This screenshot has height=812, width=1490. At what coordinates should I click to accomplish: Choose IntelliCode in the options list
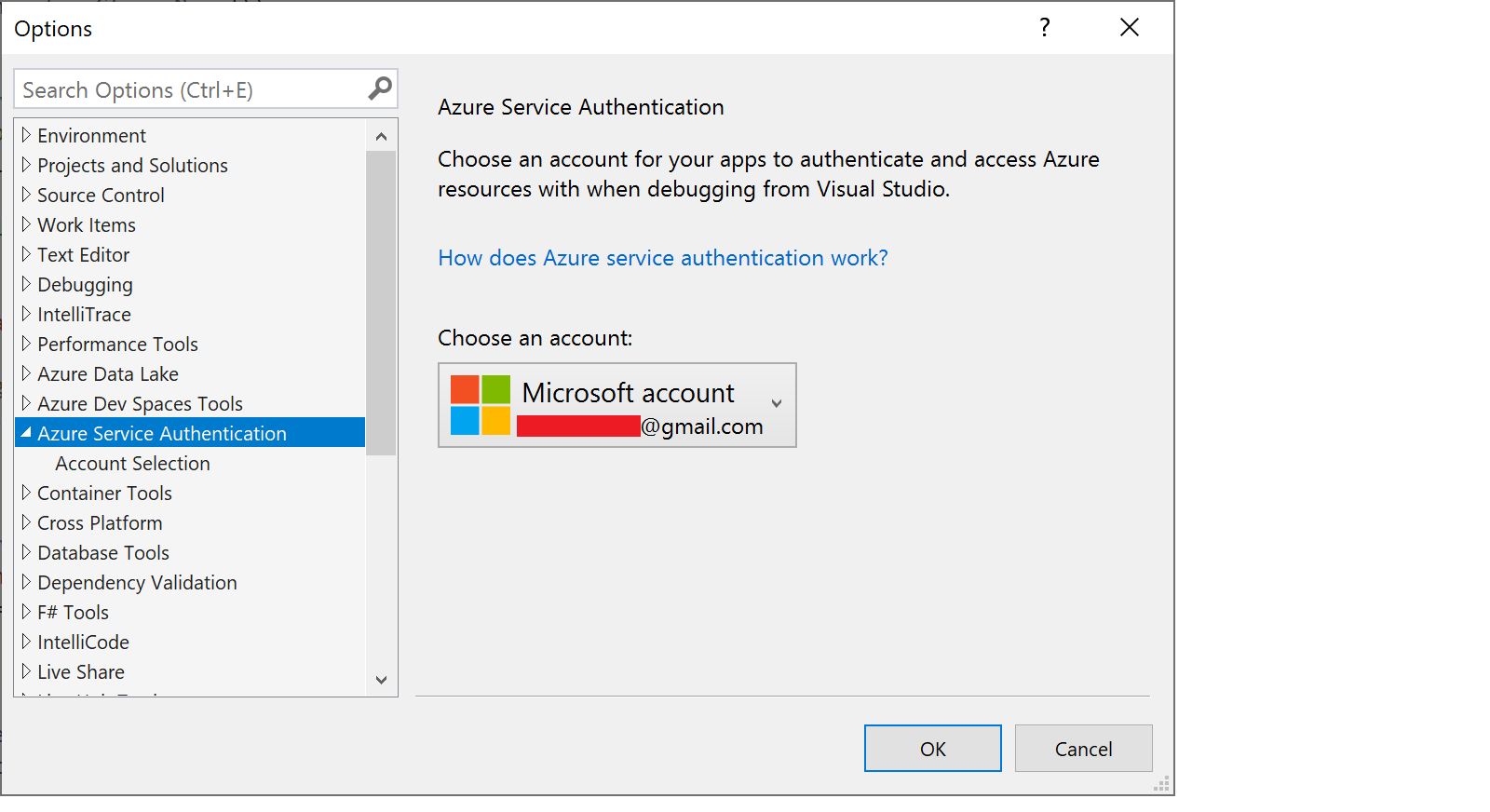[83, 643]
